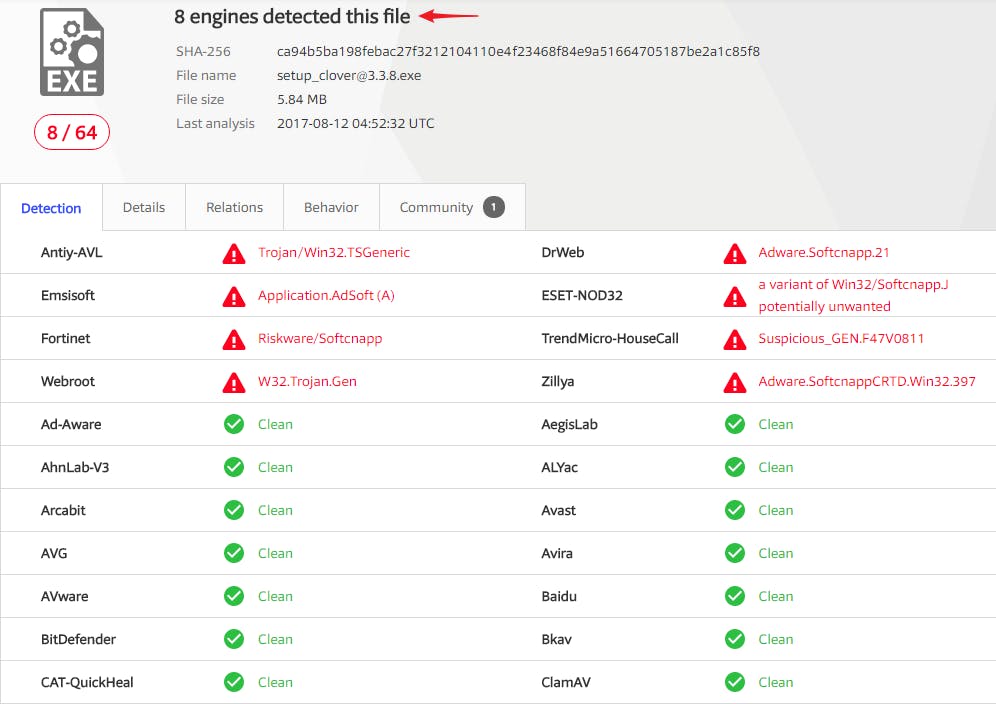
Task: Click the warning icon beside TrendMicro-HouseCall
Action: point(735,339)
